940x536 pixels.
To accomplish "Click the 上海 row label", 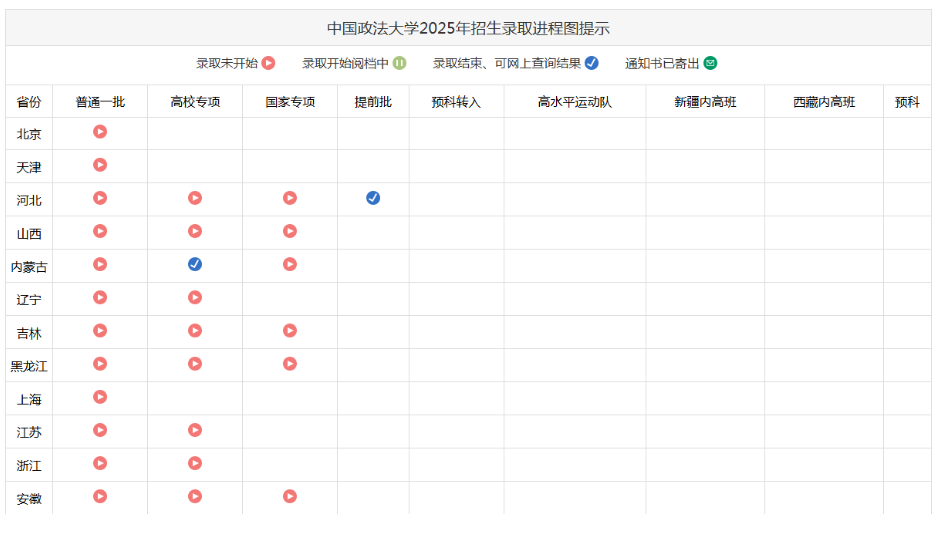I will click(29, 399).
